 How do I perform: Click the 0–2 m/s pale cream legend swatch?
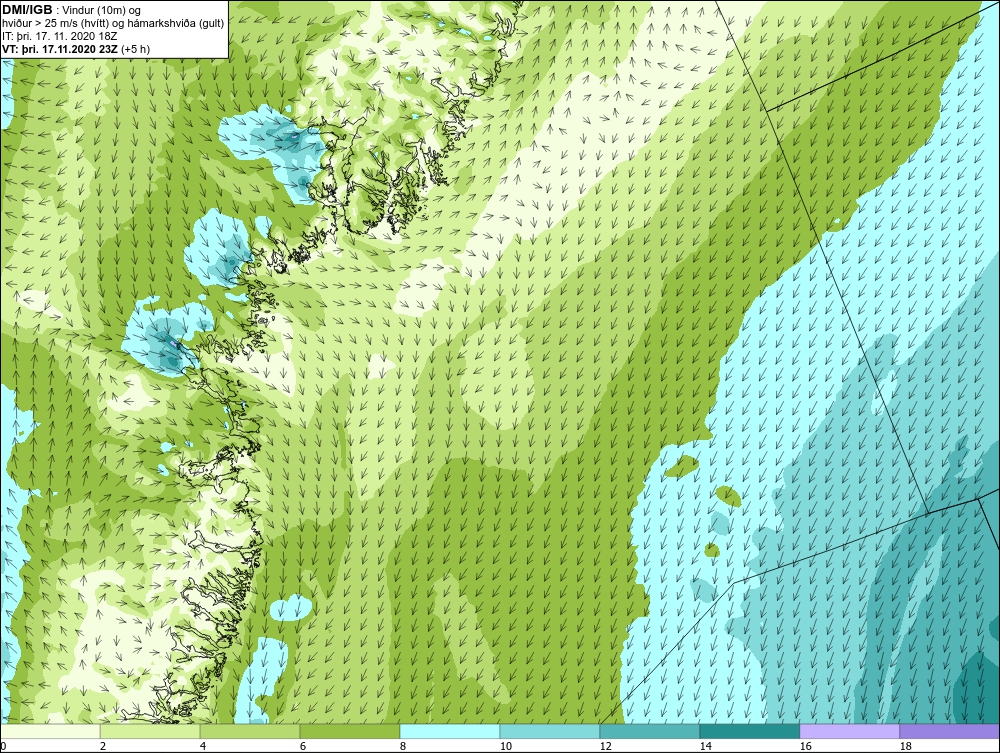[50, 731]
